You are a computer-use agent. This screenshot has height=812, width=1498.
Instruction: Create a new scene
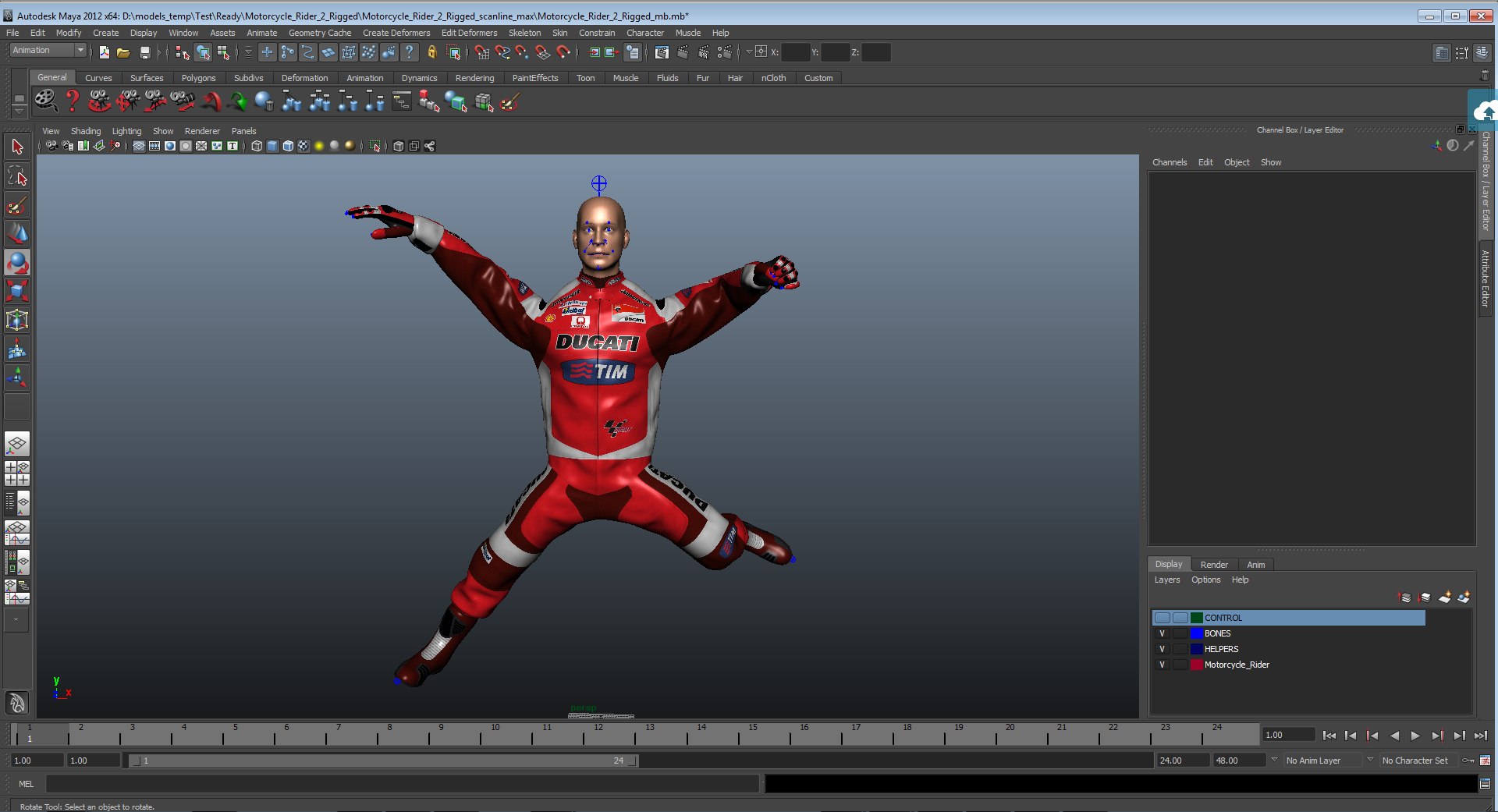[104, 52]
